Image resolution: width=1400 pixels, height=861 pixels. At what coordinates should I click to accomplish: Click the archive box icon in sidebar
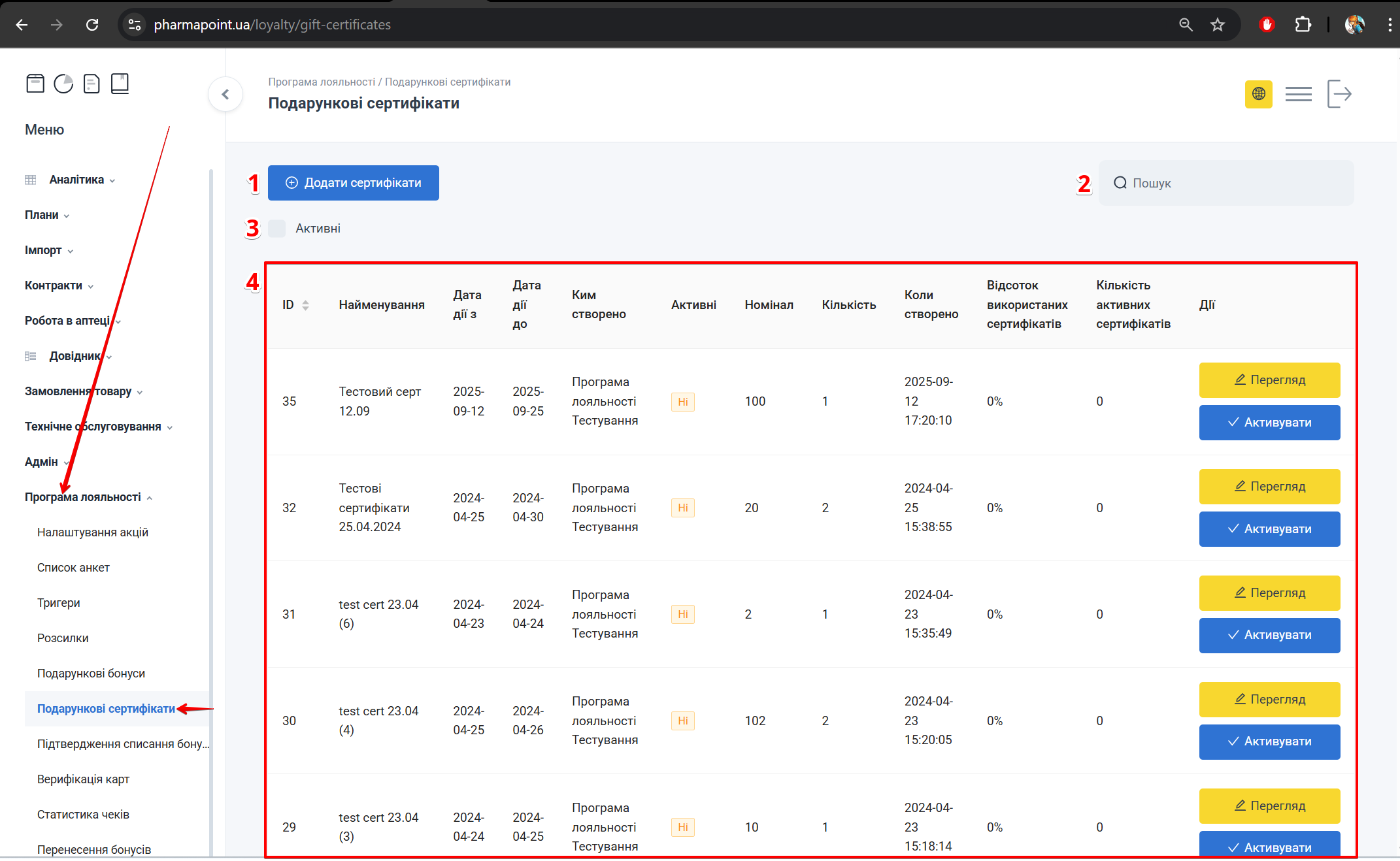tap(35, 84)
